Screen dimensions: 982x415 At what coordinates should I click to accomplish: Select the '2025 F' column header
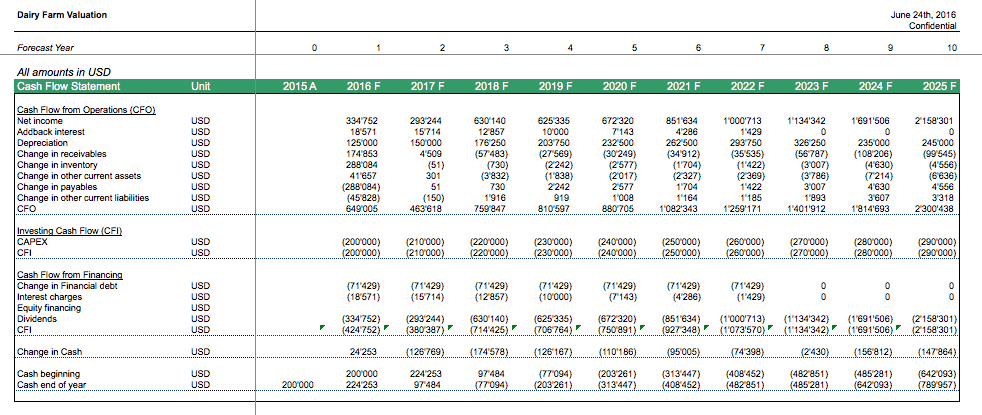click(x=939, y=86)
